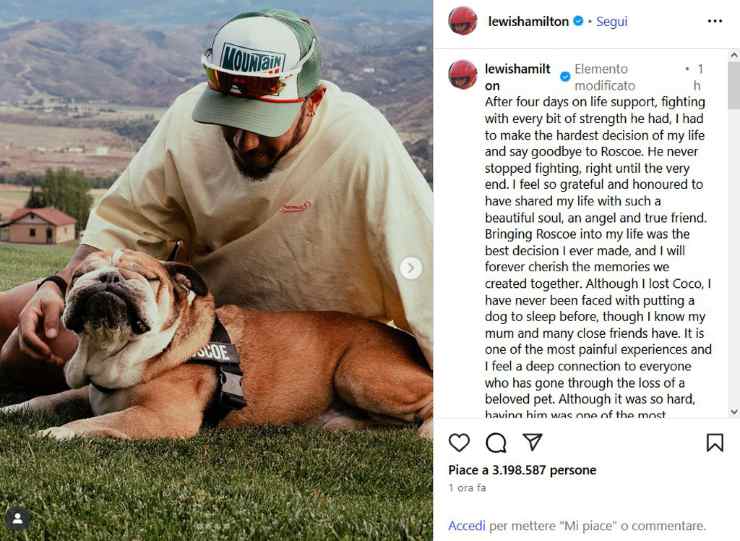Screen dimensions: 740x541
Task: Like the post with the heart icon
Action: 459,442
